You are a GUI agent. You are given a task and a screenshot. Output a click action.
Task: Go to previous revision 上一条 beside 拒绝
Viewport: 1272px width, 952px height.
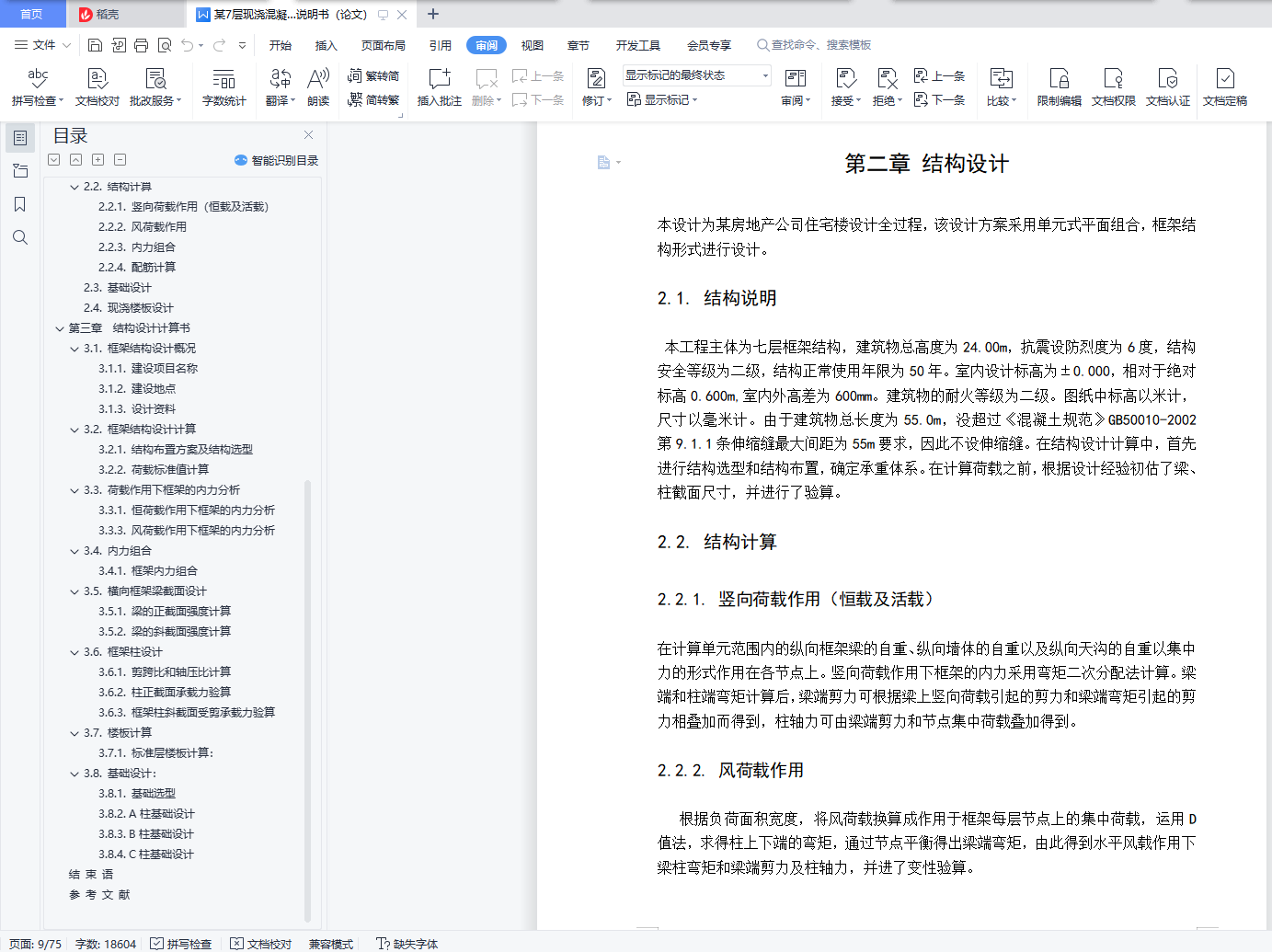coord(939,76)
